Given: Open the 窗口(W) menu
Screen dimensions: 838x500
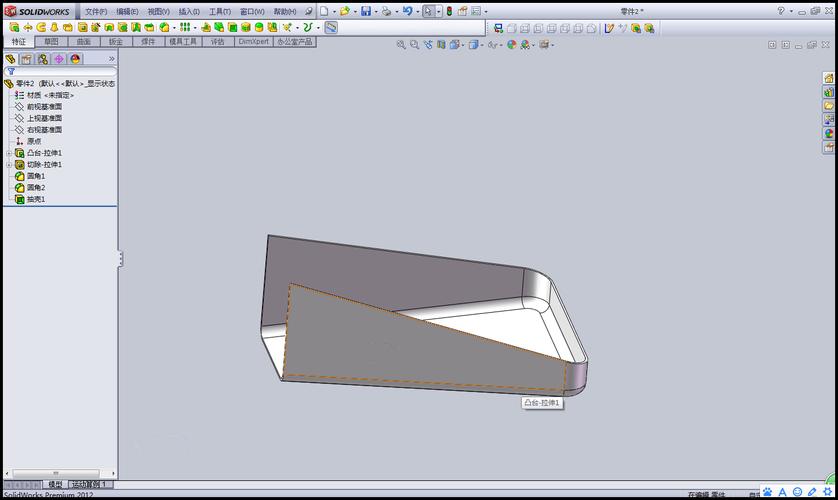Looking at the screenshot, I should [252, 11].
